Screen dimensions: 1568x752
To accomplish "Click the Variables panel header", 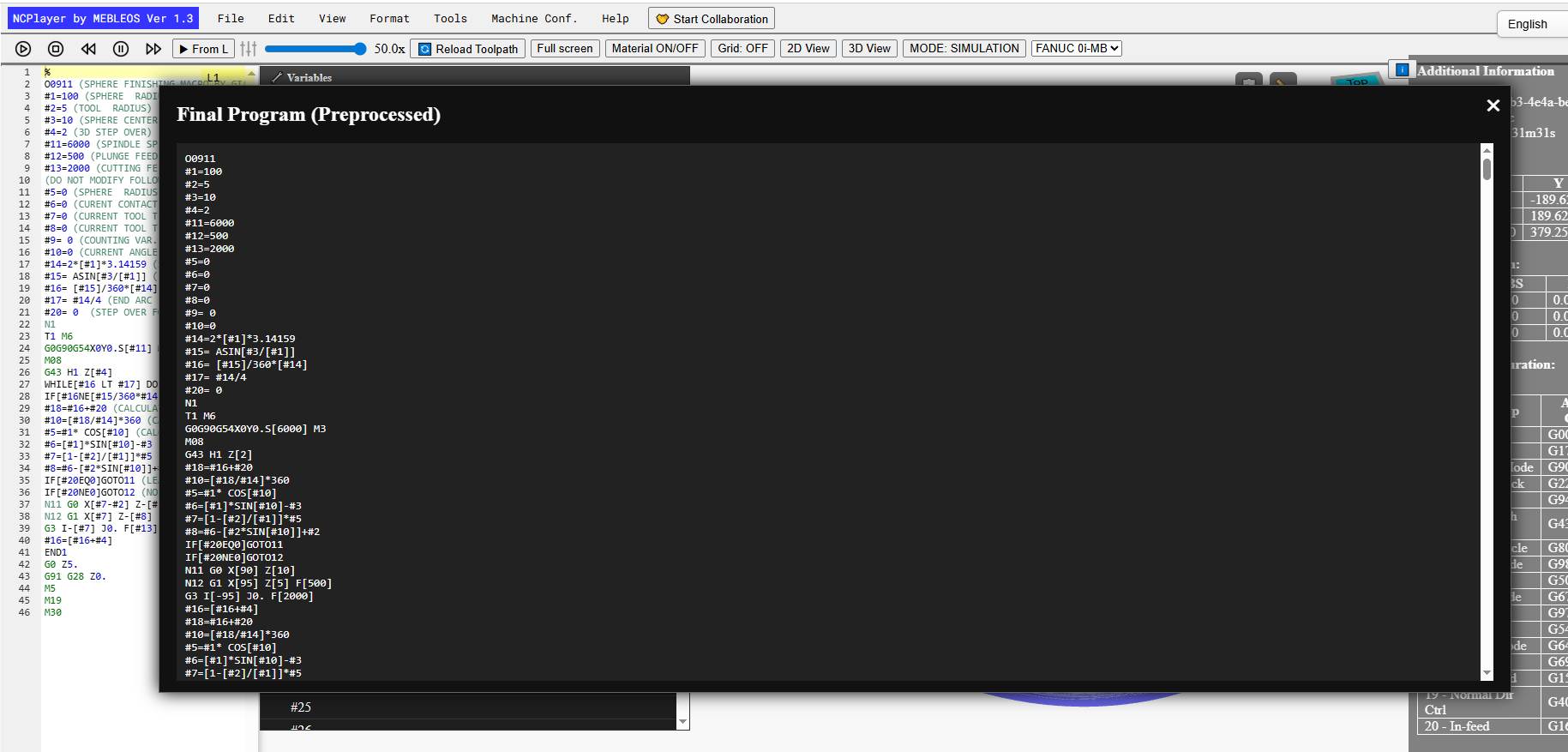I will point(474,77).
